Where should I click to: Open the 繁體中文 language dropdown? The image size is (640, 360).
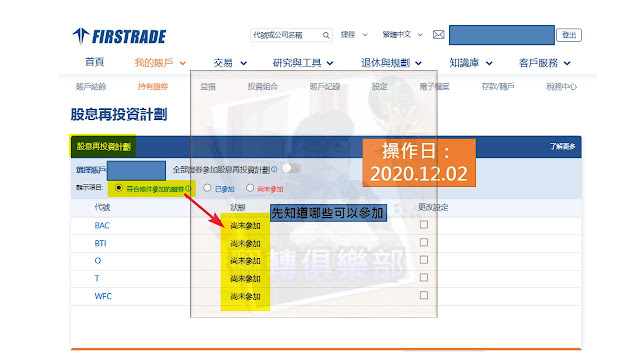(402, 35)
